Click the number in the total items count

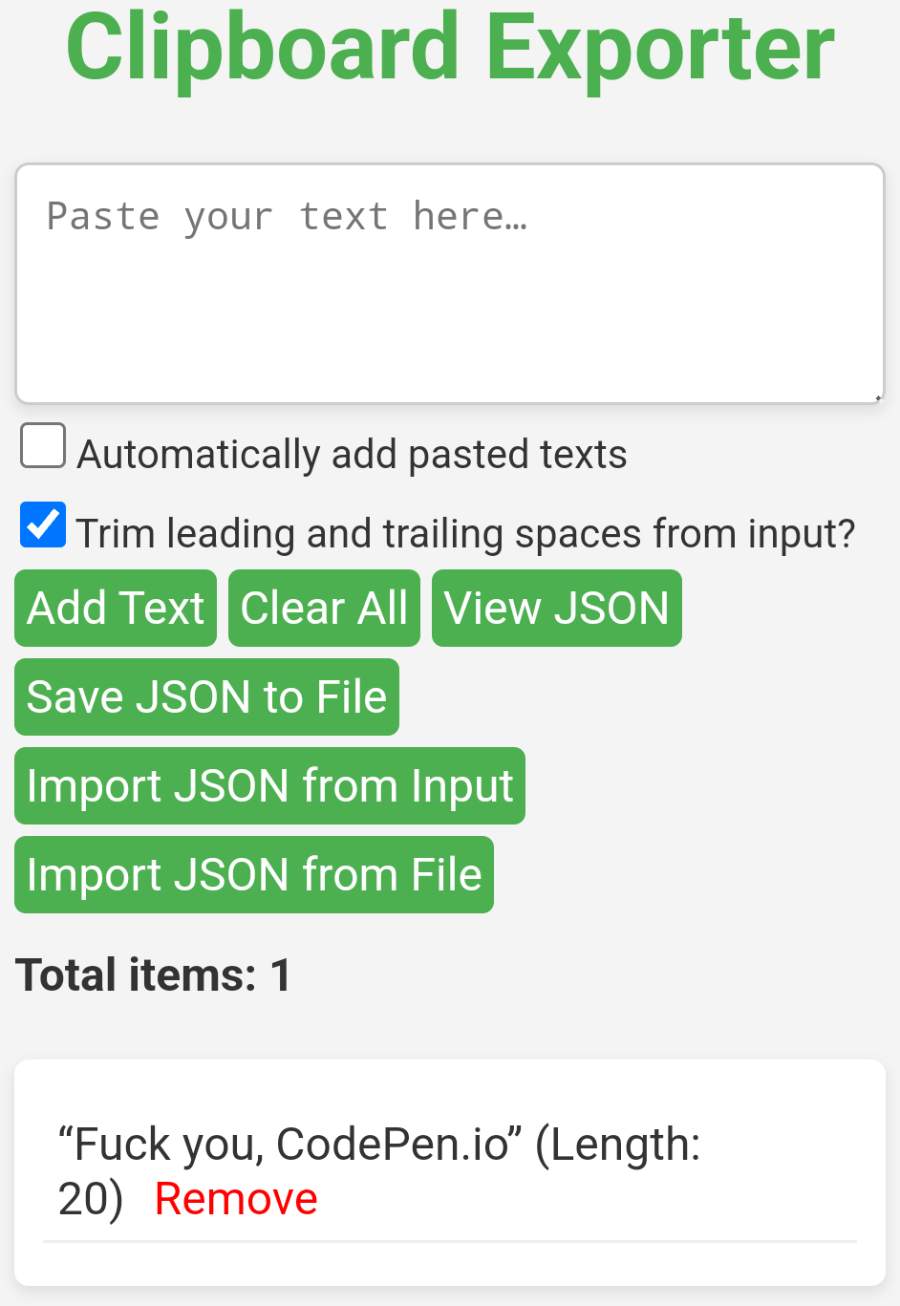tap(281, 975)
